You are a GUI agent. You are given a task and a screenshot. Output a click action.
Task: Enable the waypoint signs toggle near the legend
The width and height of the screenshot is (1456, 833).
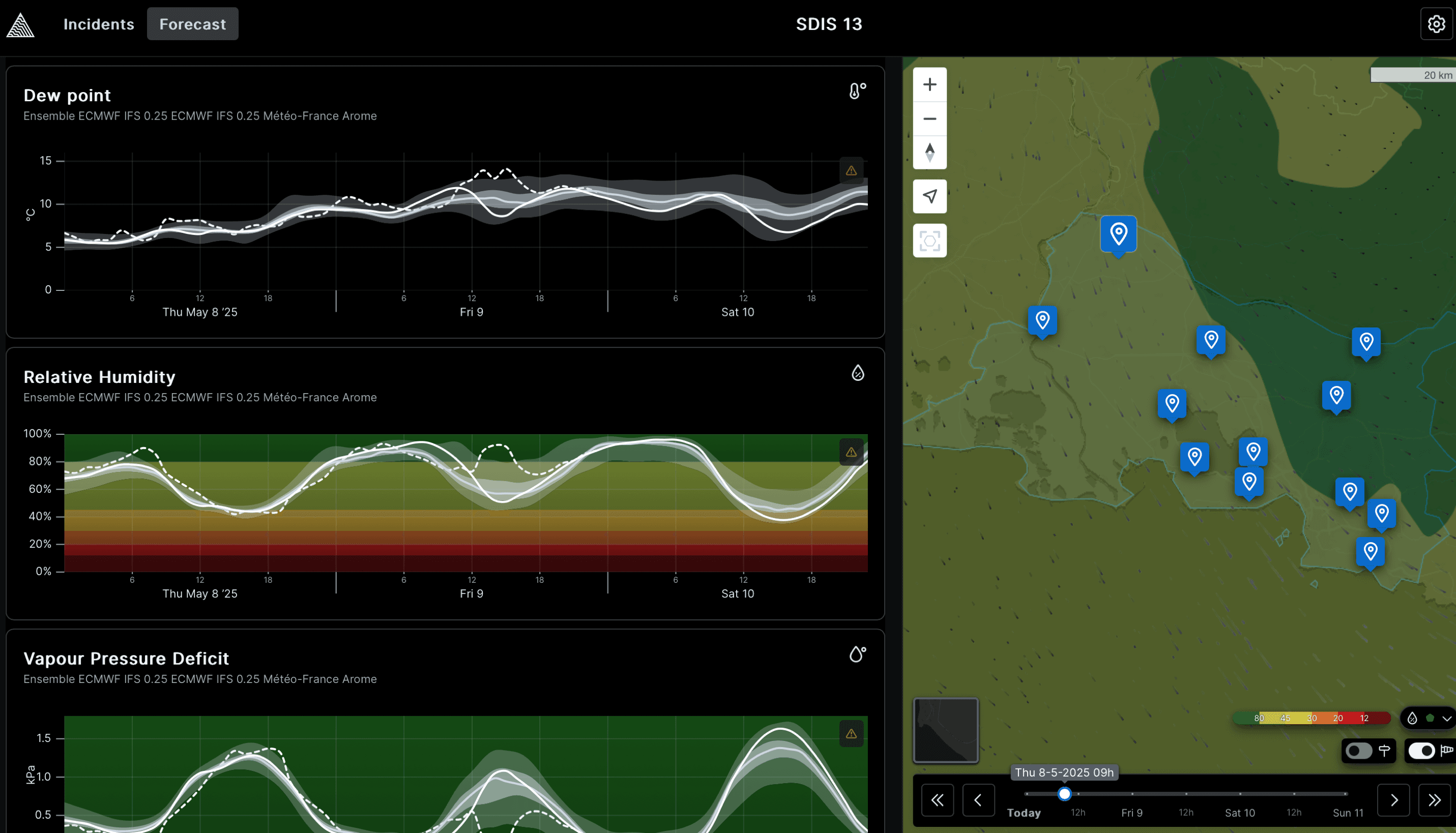[x=1358, y=750]
